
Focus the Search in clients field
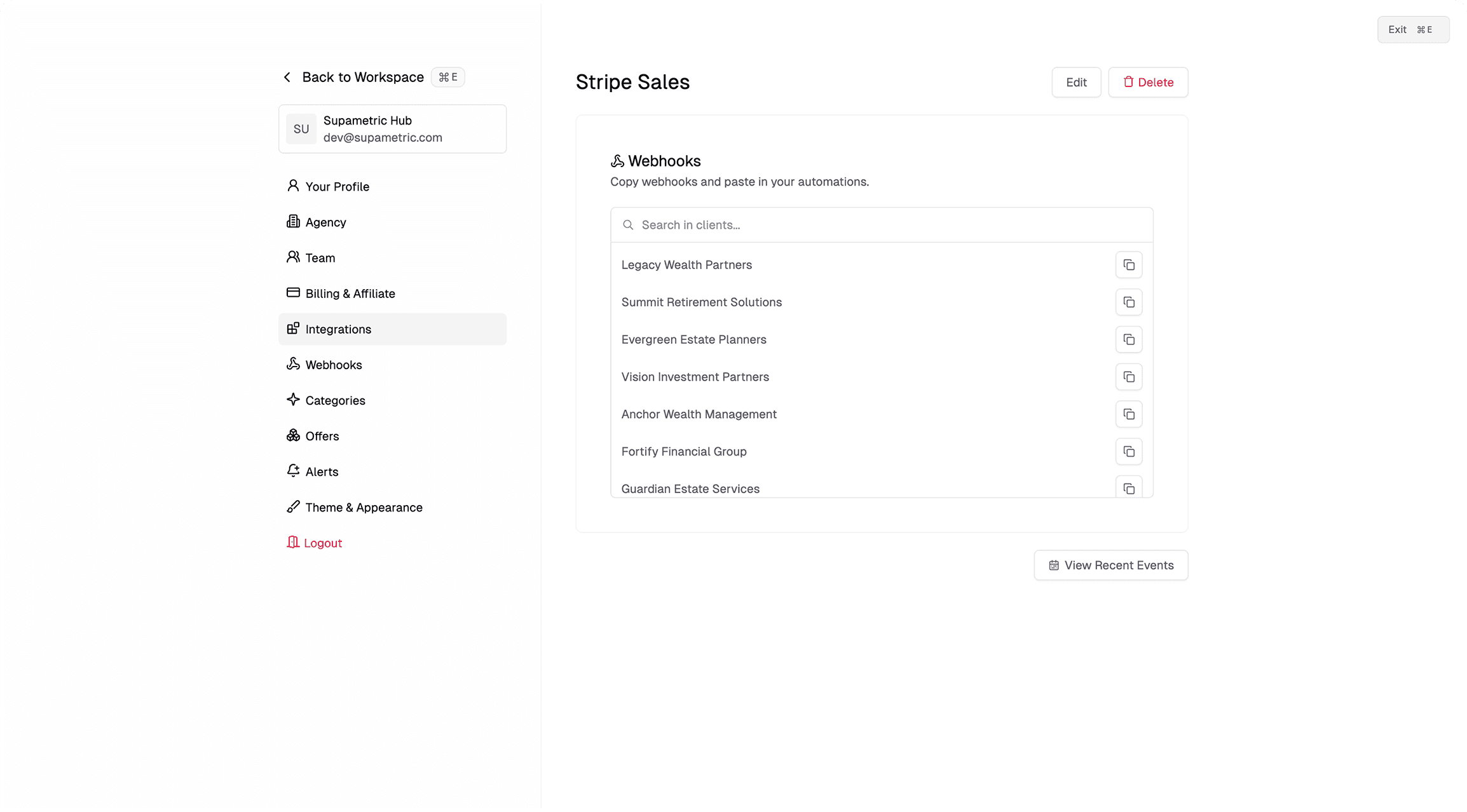pos(890,225)
